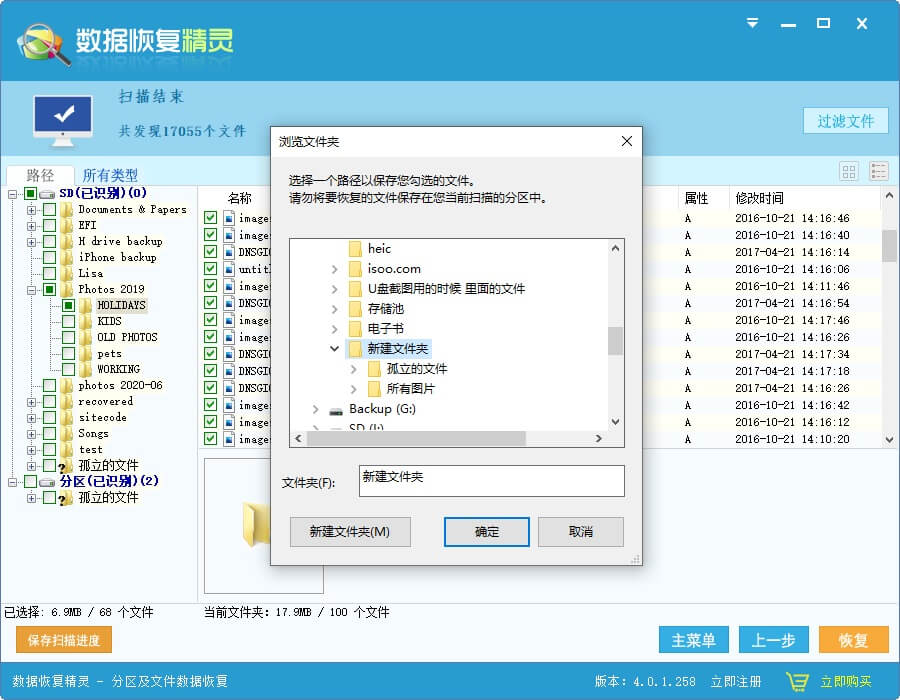Viewport: 900px width, 700px height.
Task: Toggle the checkbox for Documents & Papers
Action: pyautogui.click(x=50, y=209)
